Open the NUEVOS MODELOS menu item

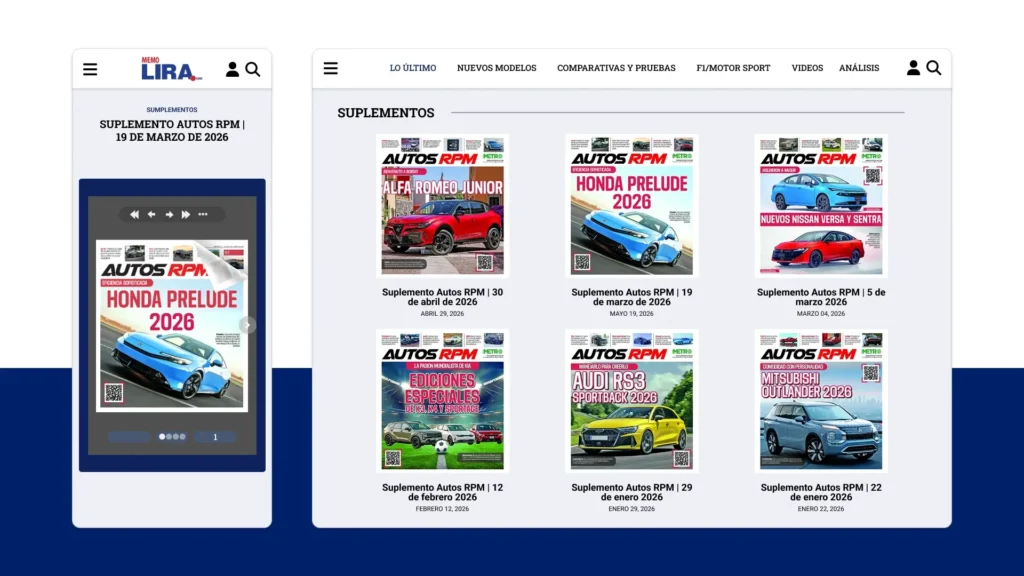(x=496, y=68)
